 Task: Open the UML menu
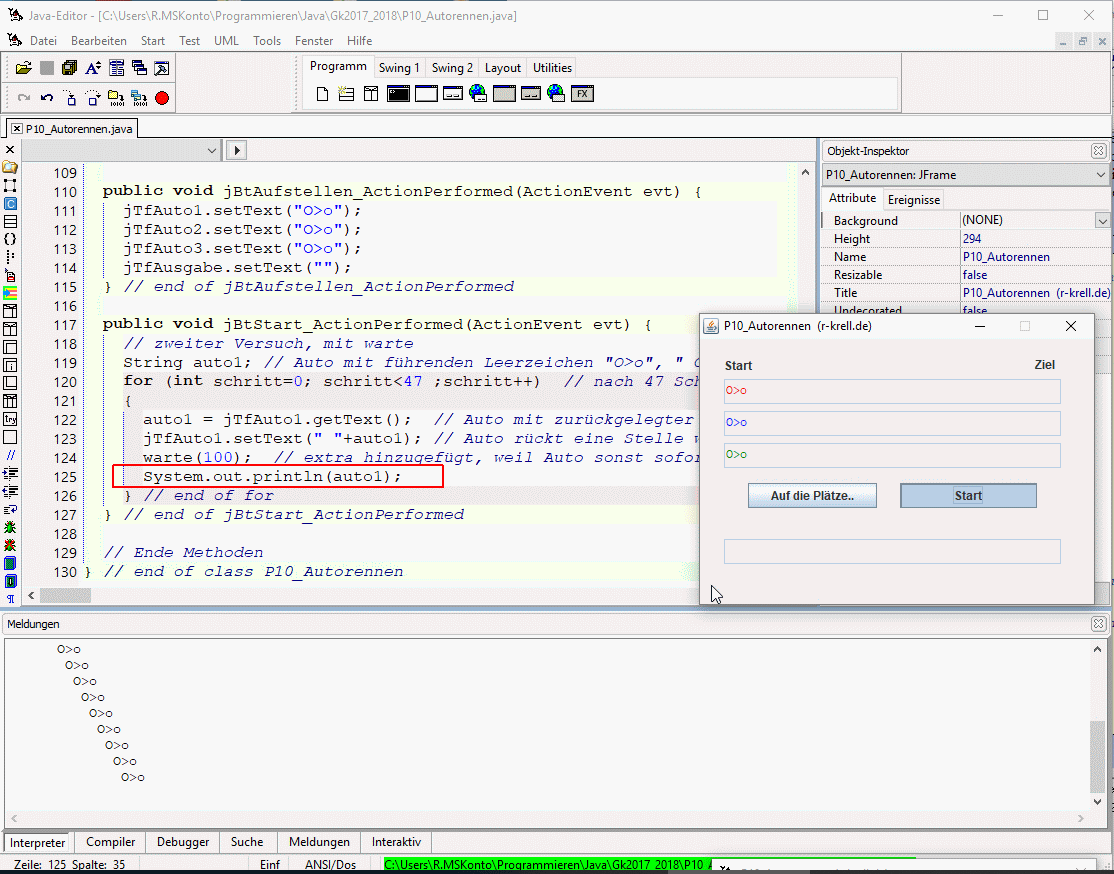coord(226,41)
